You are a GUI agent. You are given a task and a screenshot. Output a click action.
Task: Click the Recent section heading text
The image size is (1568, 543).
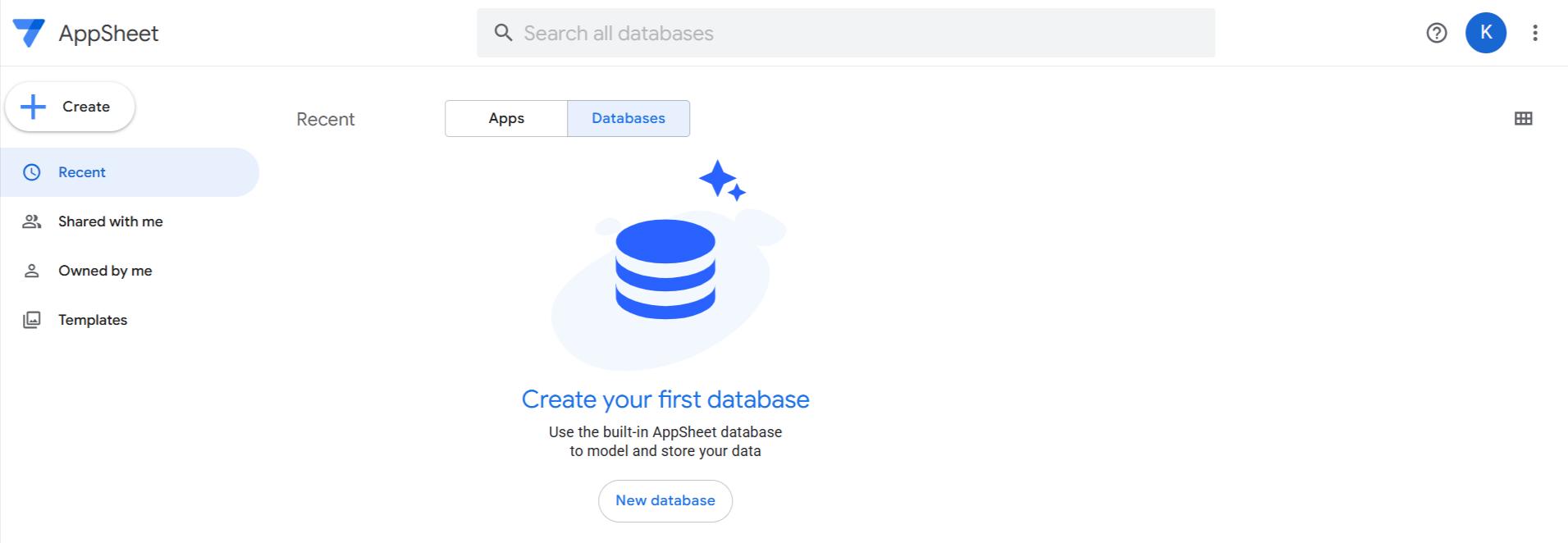pos(326,119)
